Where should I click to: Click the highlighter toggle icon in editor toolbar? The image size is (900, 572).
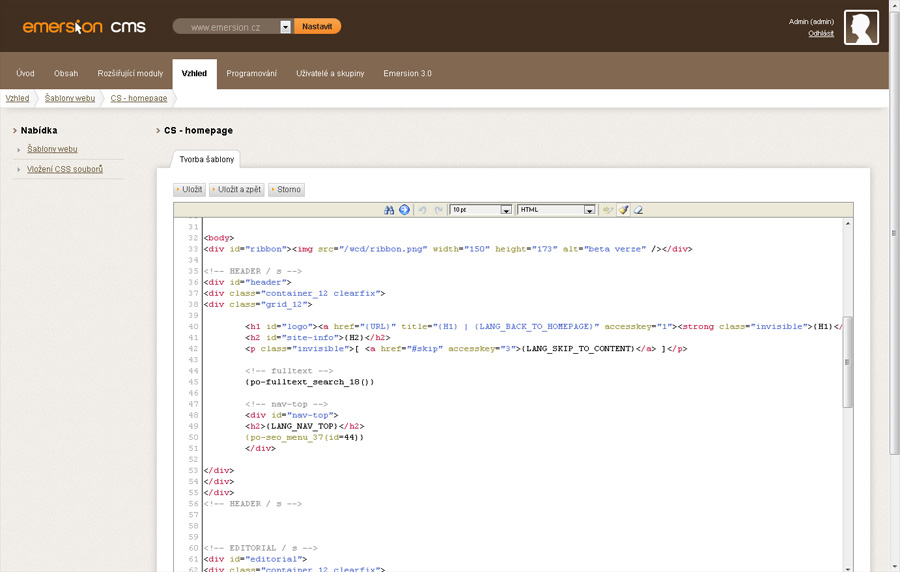click(607, 210)
